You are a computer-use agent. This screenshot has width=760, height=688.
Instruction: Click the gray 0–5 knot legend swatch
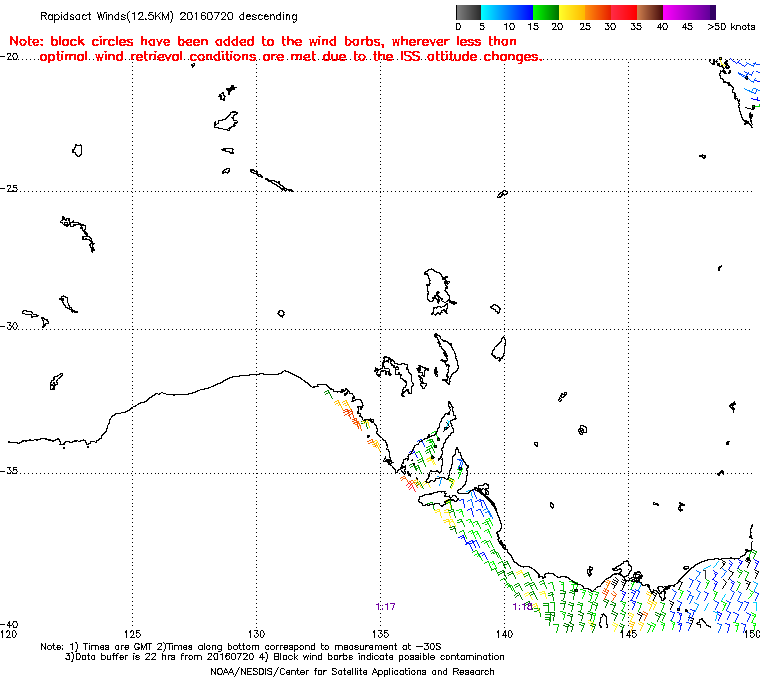pos(468,12)
